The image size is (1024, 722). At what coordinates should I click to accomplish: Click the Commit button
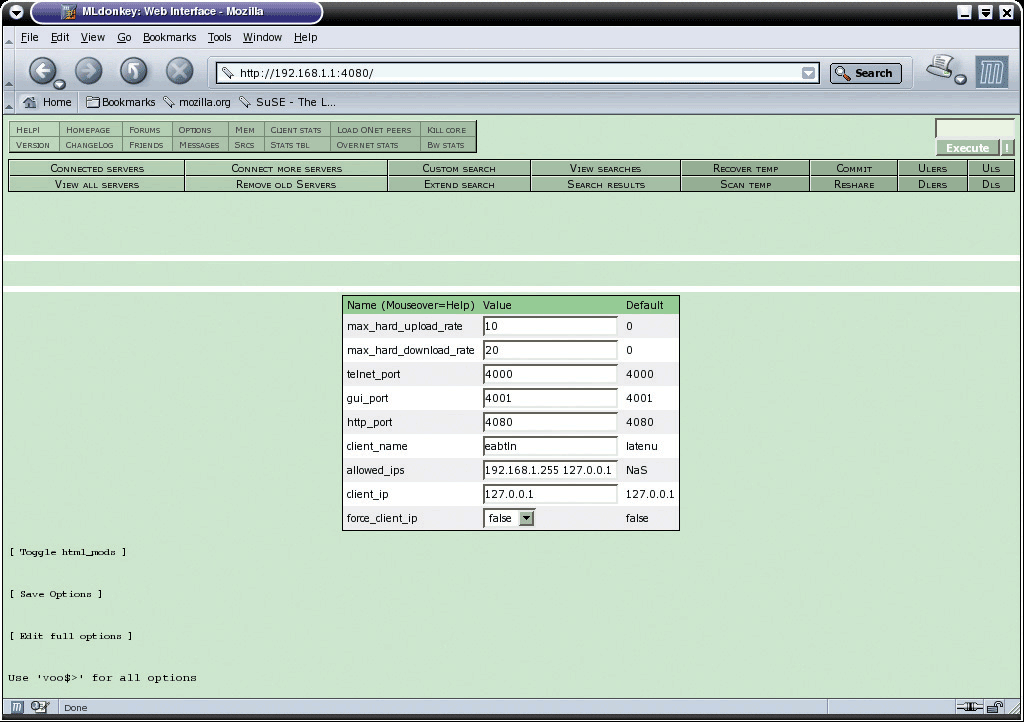(x=854, y=168)
